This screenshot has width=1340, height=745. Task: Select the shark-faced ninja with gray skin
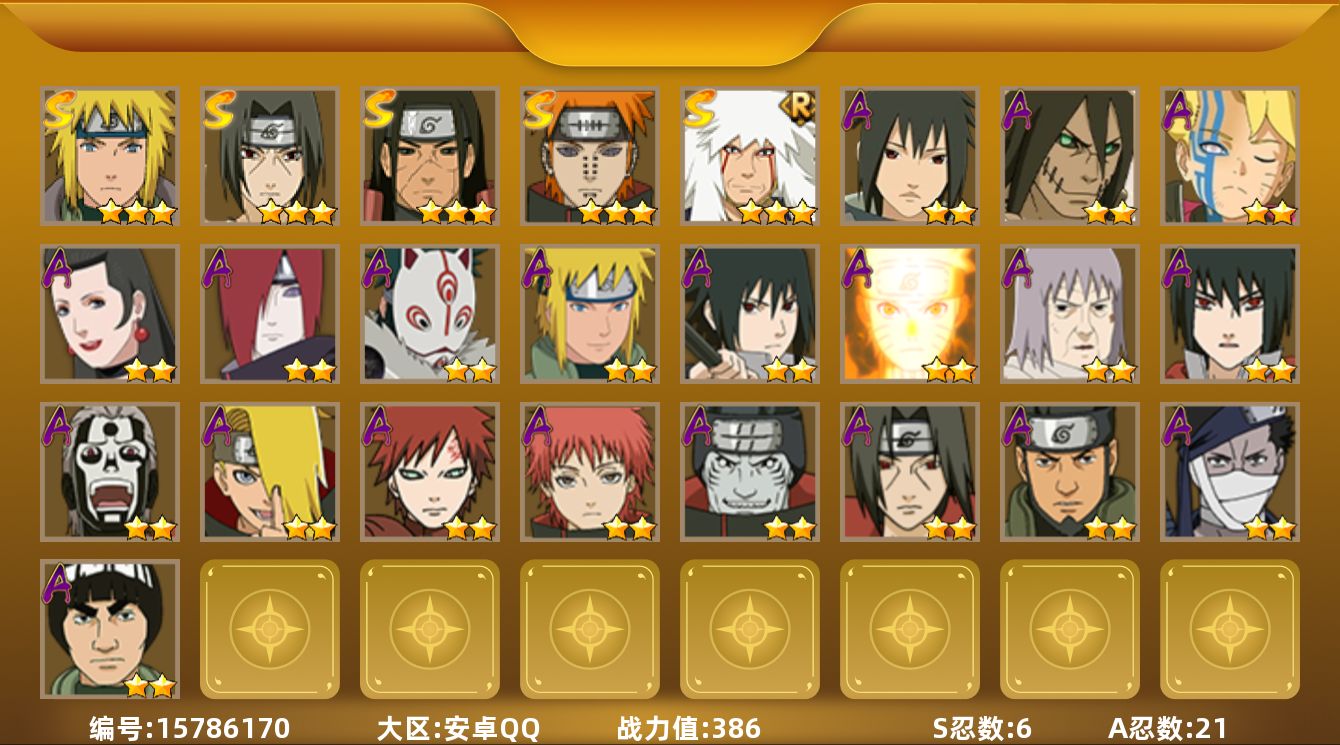[750, 472]
